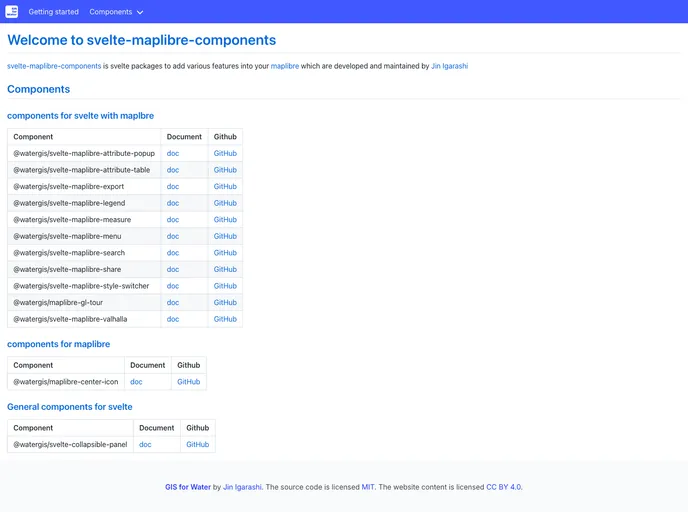Select the '@watergis/svelte-maplibre-style-switcher' cell text

click(81, 286)
